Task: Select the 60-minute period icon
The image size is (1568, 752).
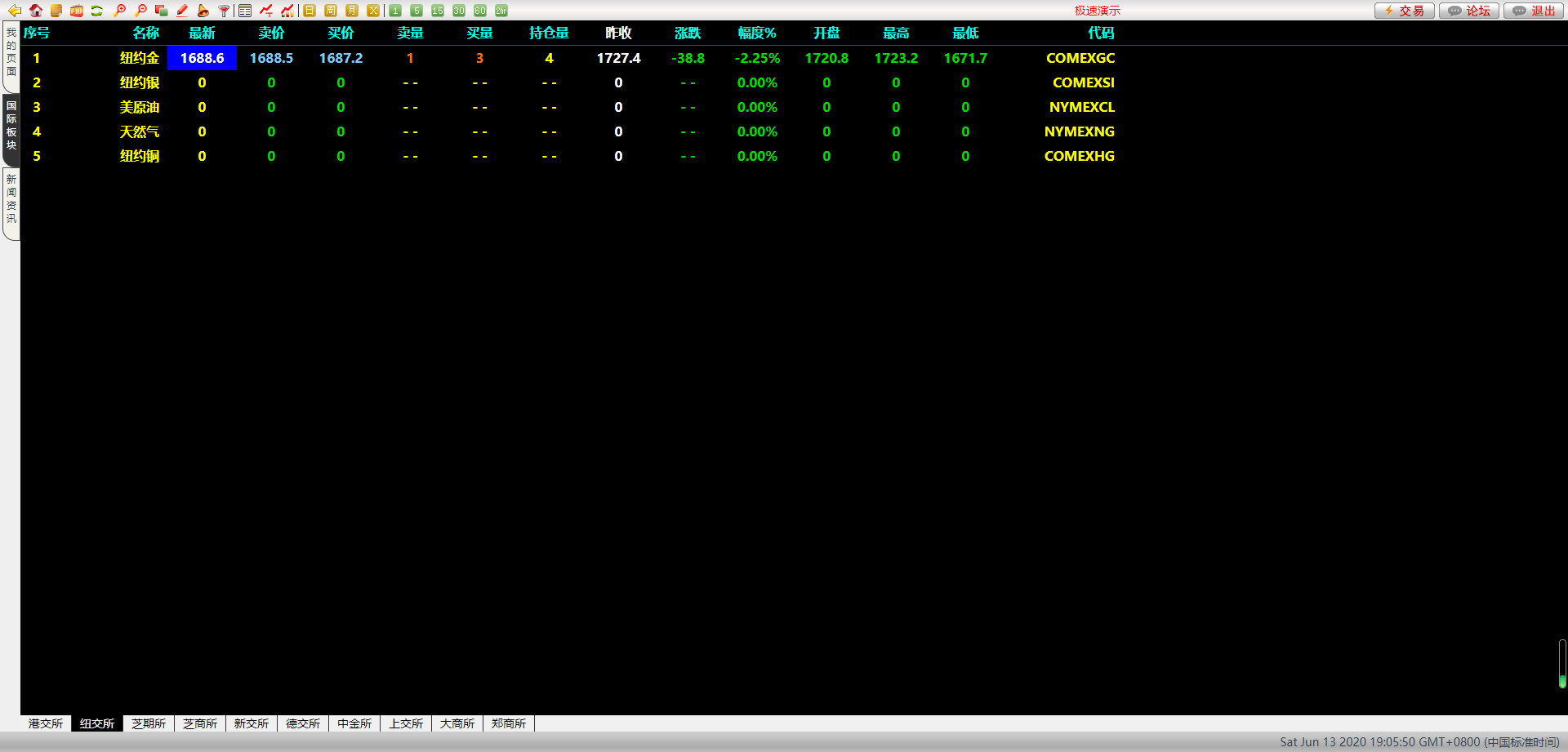Action: coord(480,11)
